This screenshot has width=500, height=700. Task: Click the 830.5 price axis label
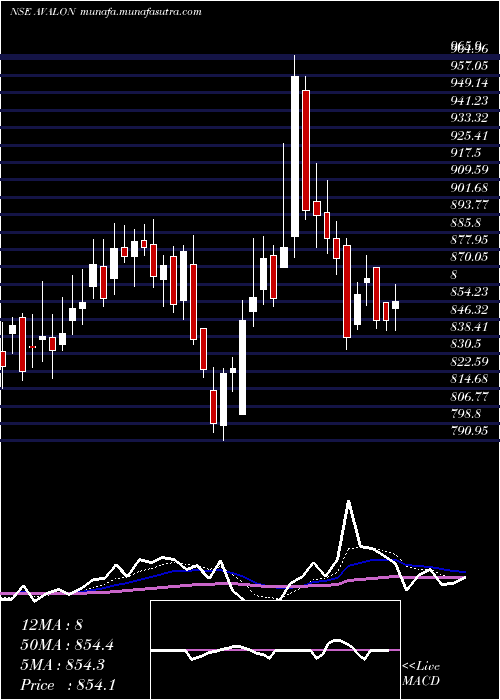pos(466,345)
